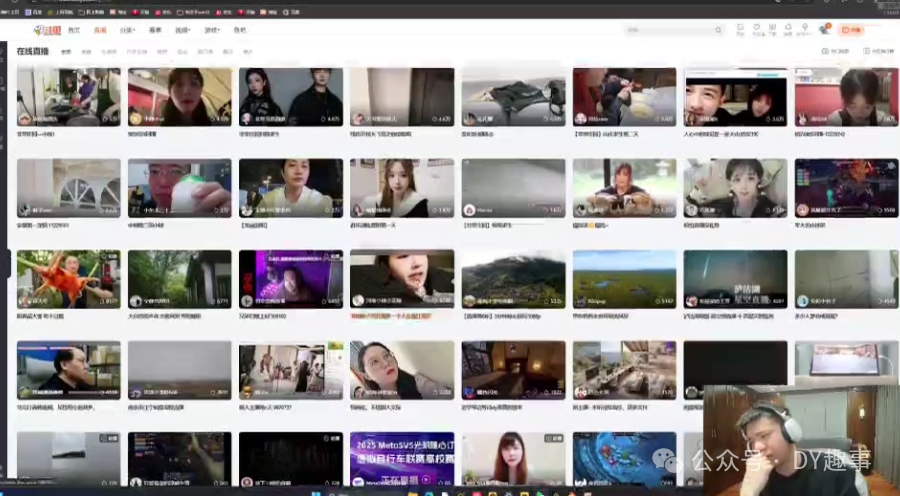Open the man holding green ball stream
Image resolution: width=900 pixels, height=496 pixels.
point(180,188)
